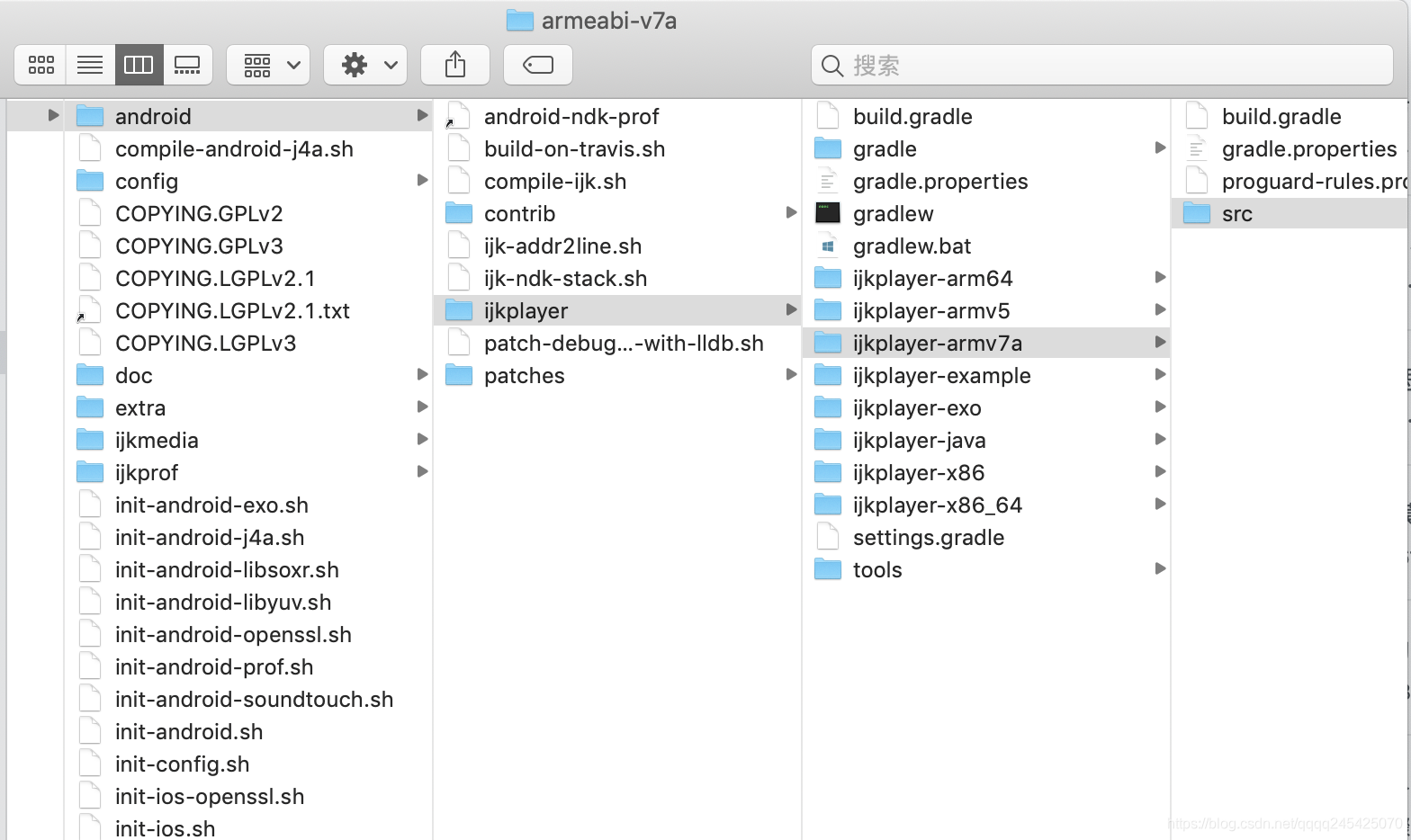Select column view toolbar button
This screenshot has height=840, width=1411.
coord(139,65)
